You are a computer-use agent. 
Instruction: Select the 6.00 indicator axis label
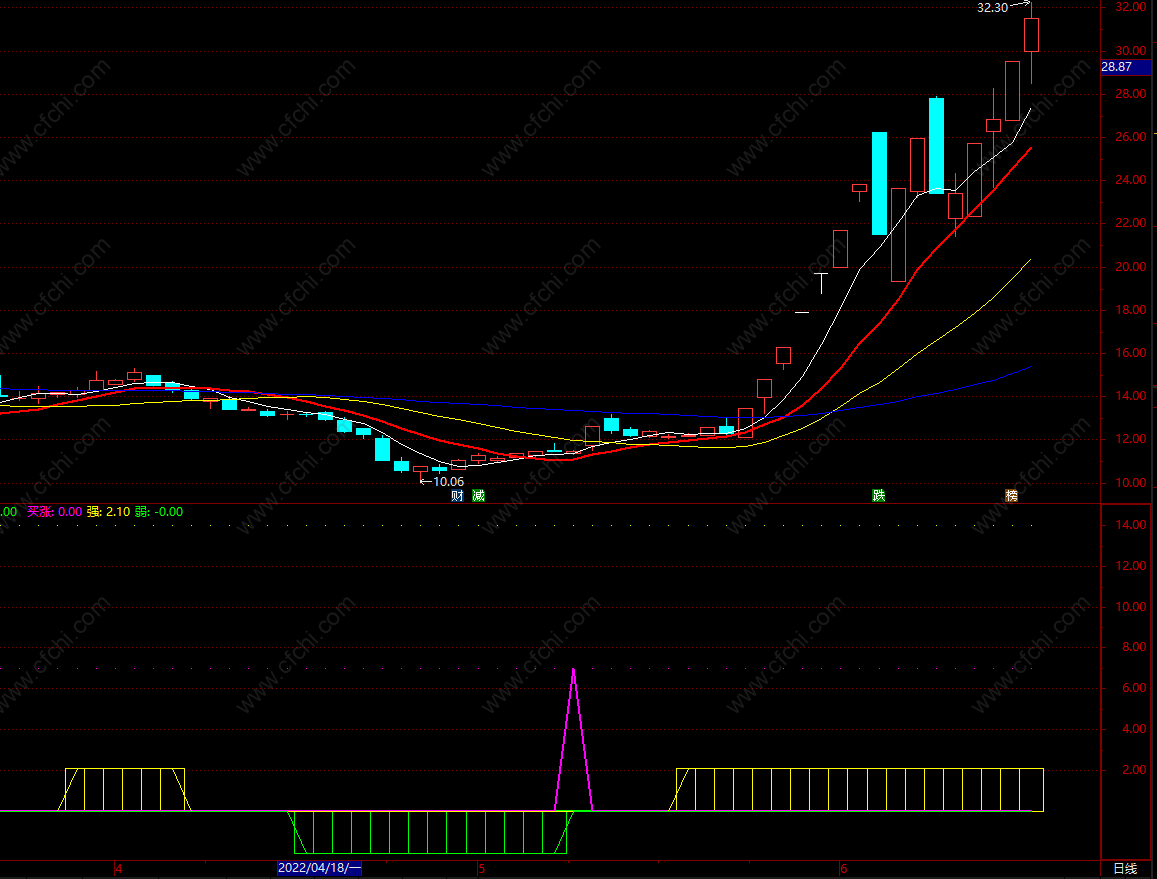pos(1133,688)
